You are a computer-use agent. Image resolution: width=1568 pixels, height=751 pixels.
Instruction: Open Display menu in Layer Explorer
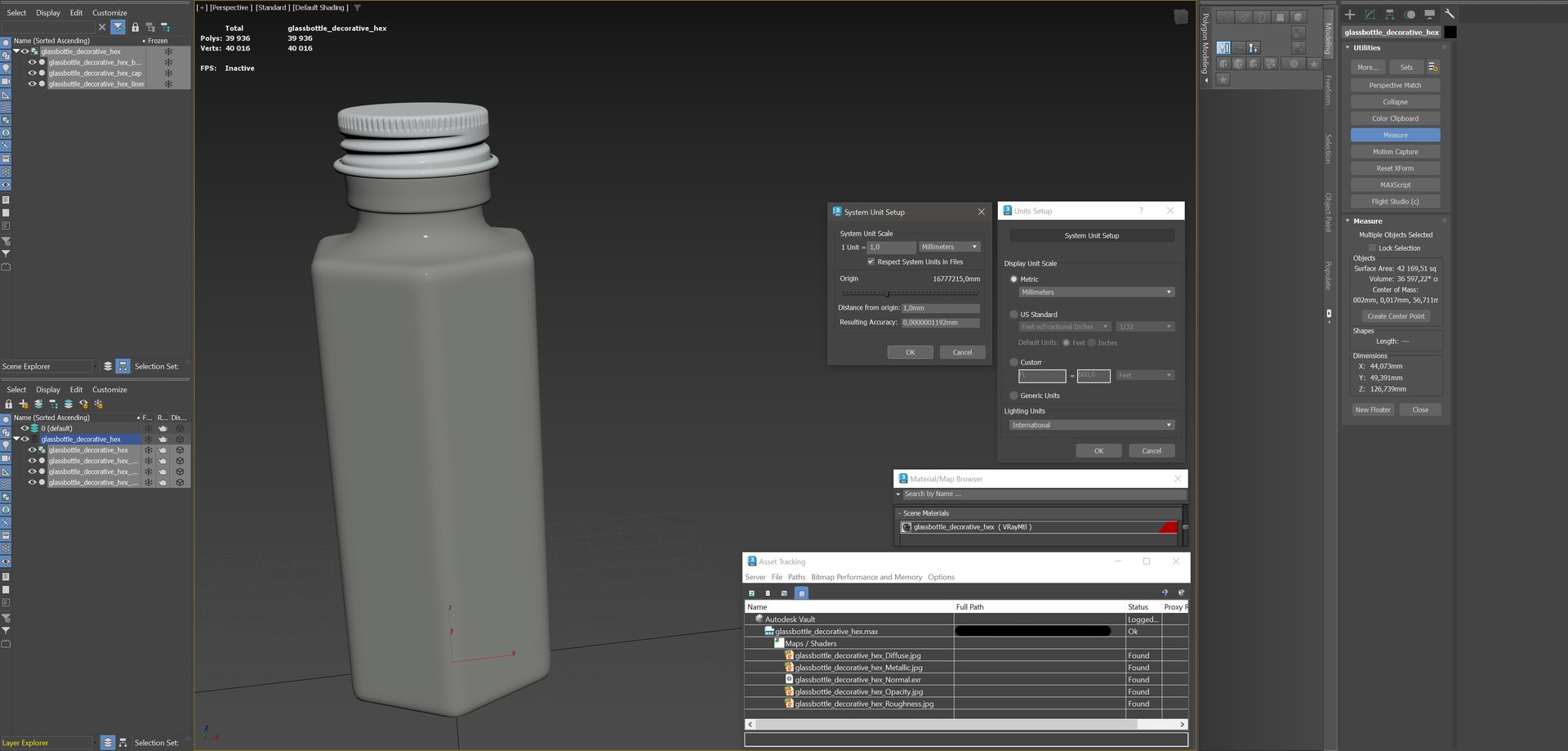[48, 390]
